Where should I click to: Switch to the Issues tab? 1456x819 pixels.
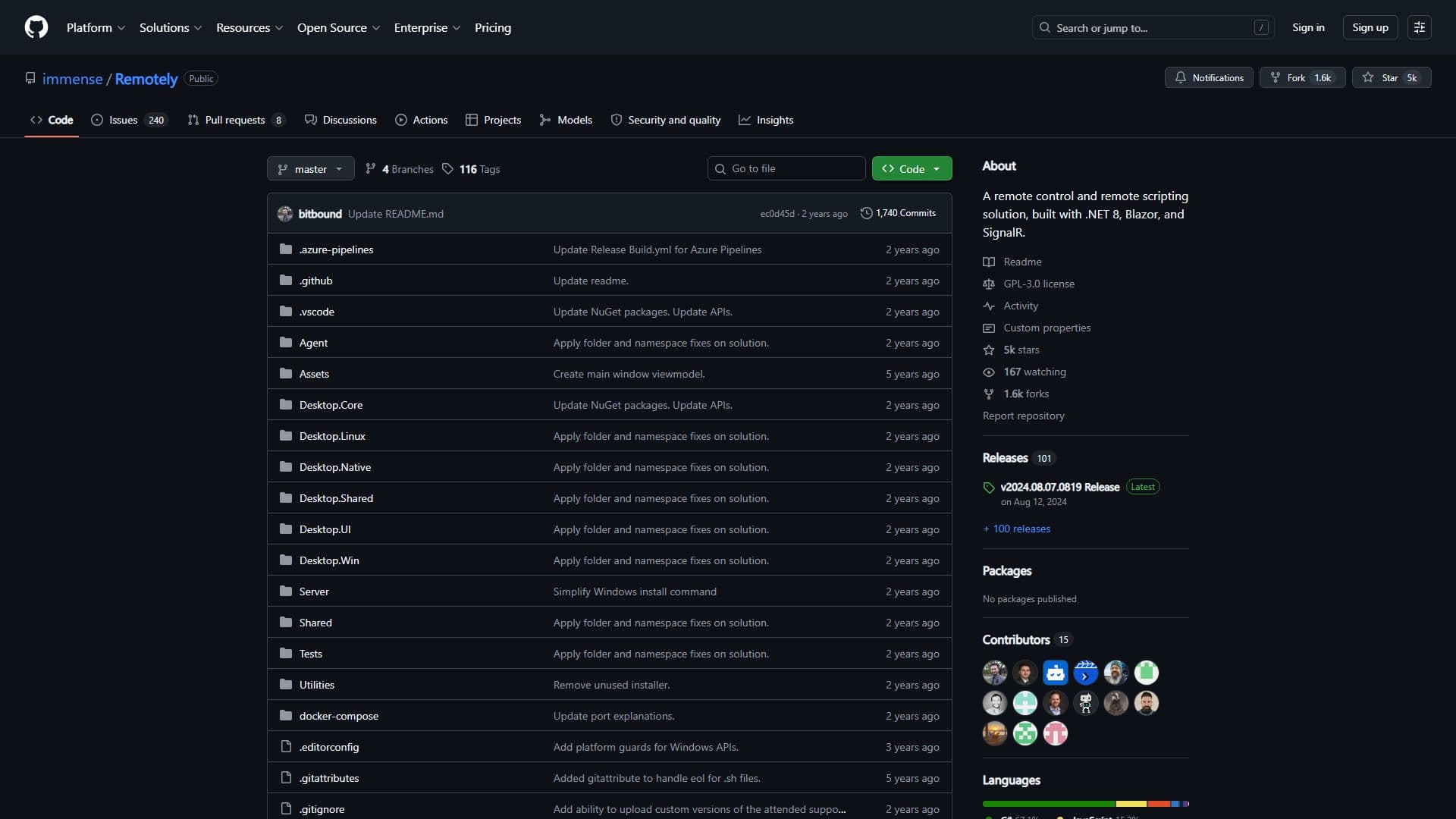[129, 120]
